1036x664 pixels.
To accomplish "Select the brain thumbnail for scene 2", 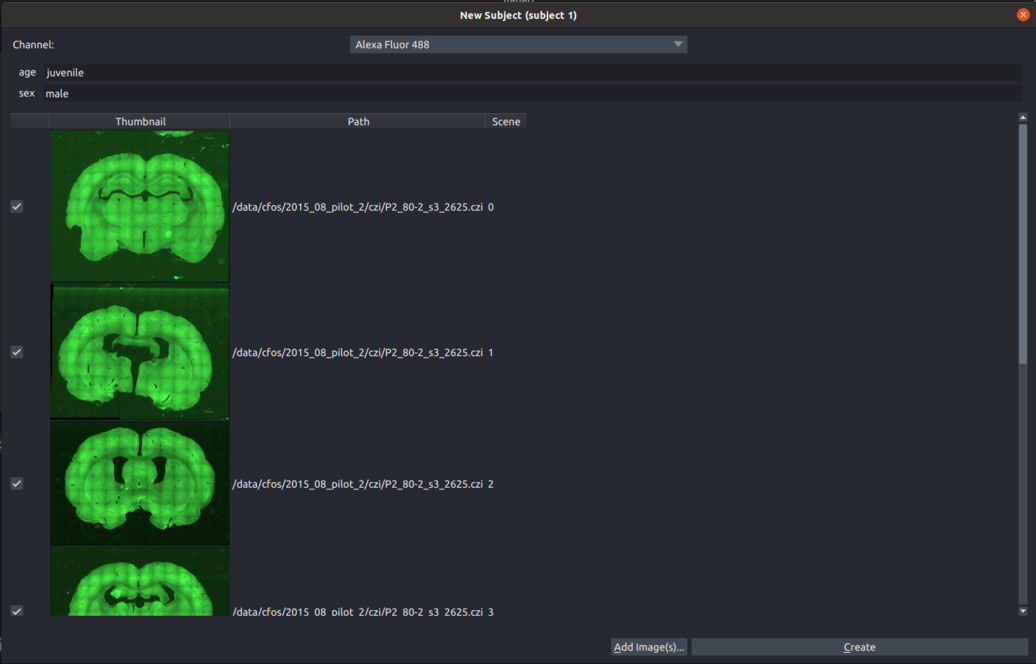I will pyautogui.click(x=140, y=484).
